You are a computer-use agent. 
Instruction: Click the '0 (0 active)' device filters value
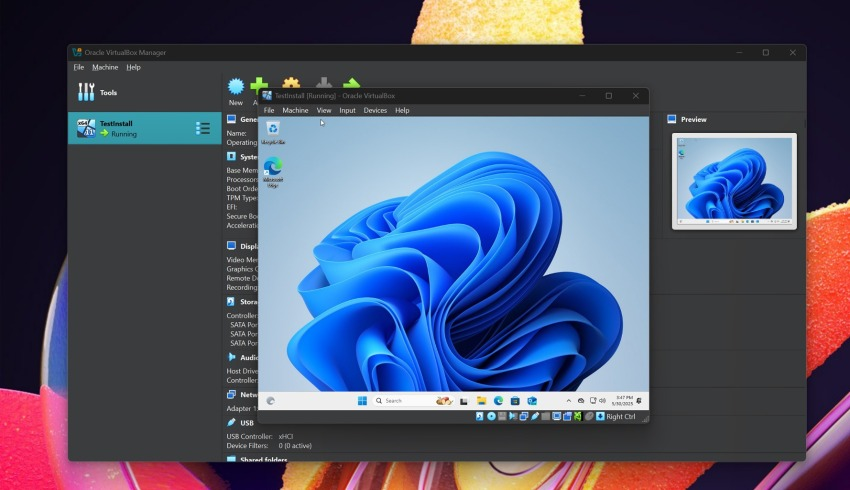pos(295,446)
